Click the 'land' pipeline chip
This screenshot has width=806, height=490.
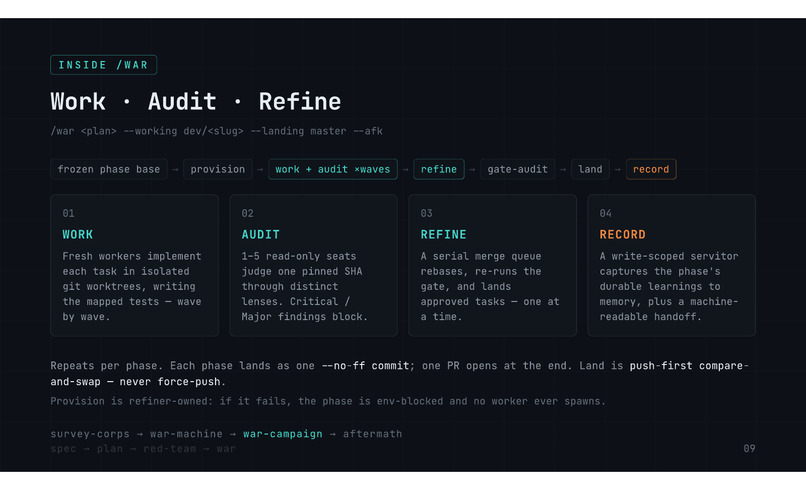[590, 169]
